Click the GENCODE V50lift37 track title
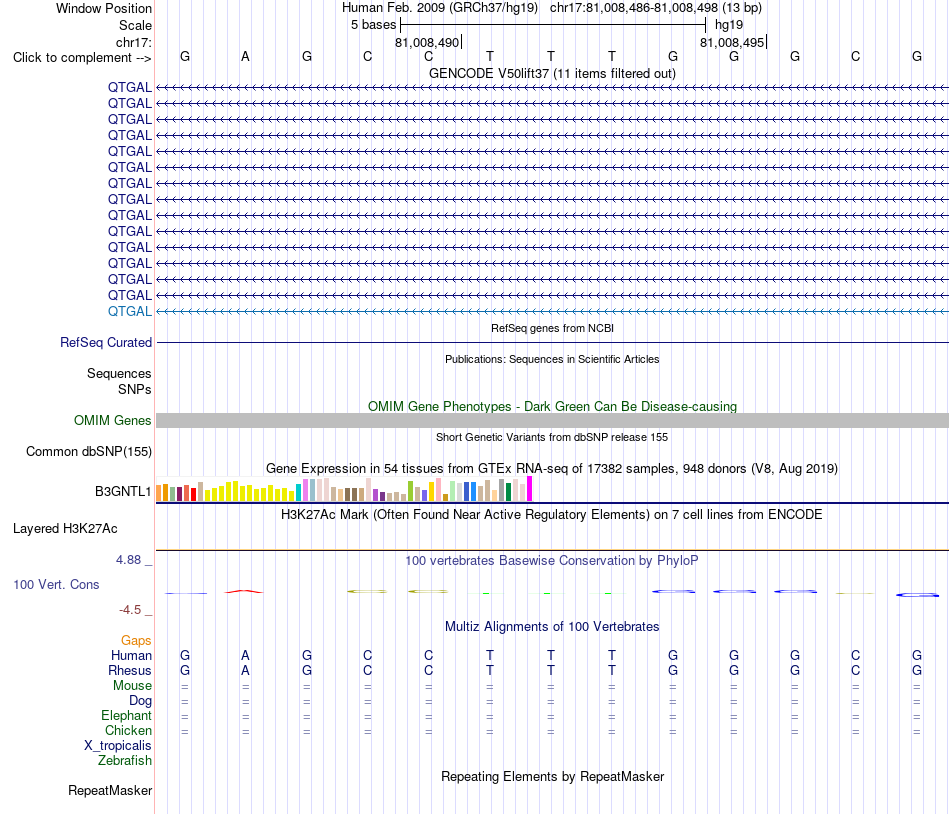This screenshot has height=814, width=950. tap(552, 73)
